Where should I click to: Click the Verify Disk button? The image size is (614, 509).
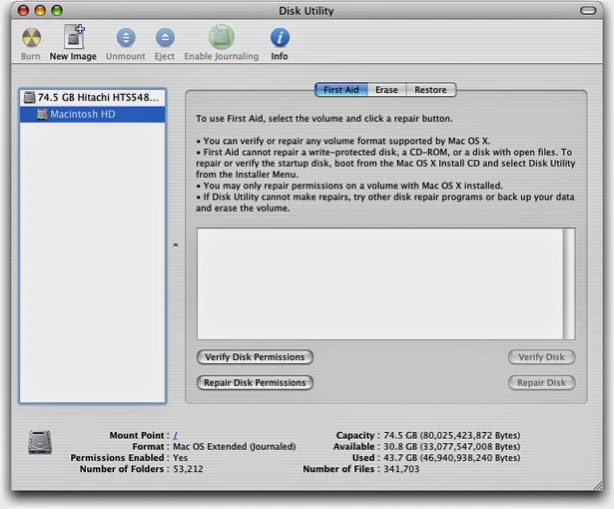[x=542, y=357]
